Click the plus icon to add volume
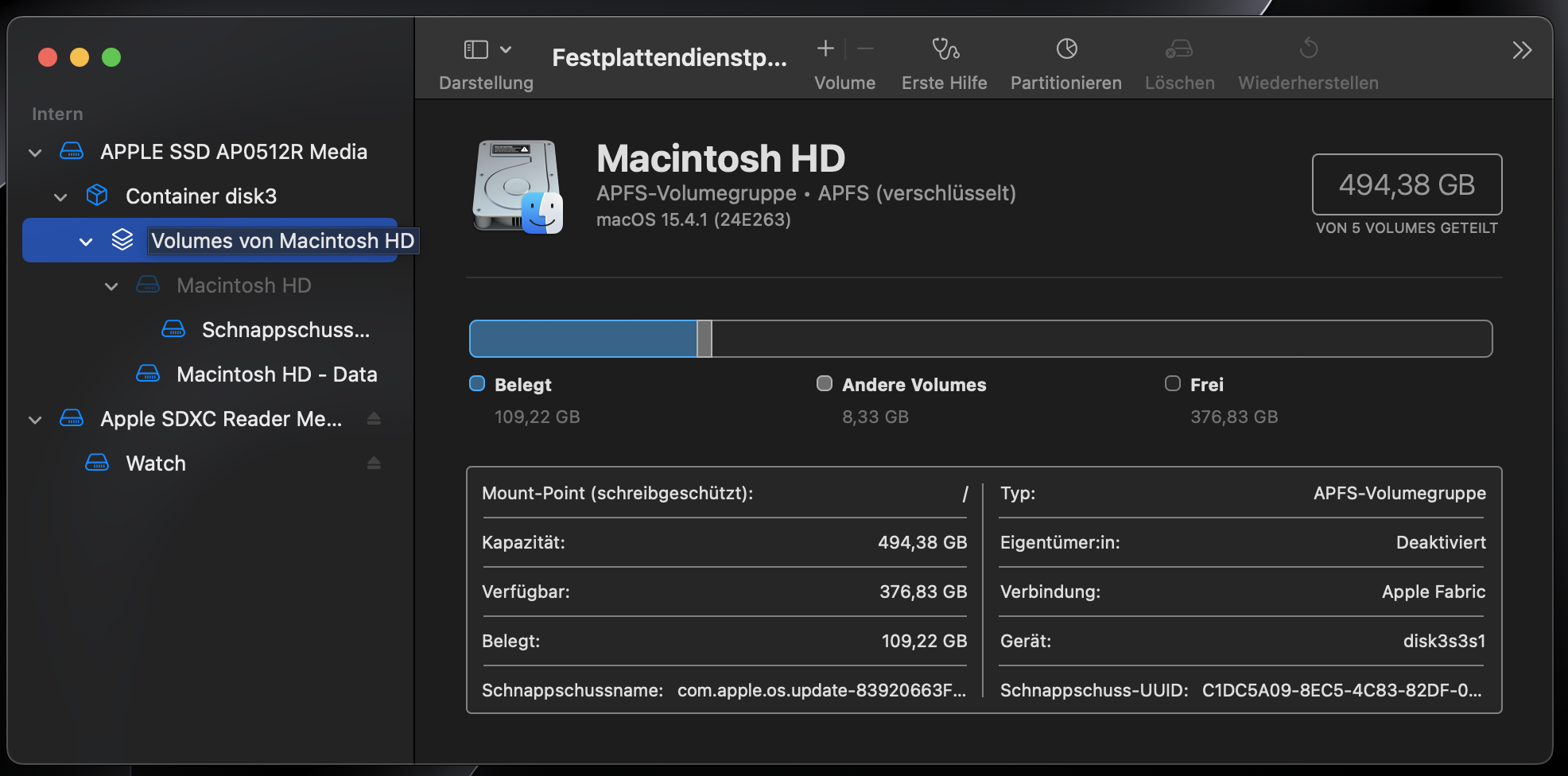This screenshot has width=1568, height=776. 825,49
